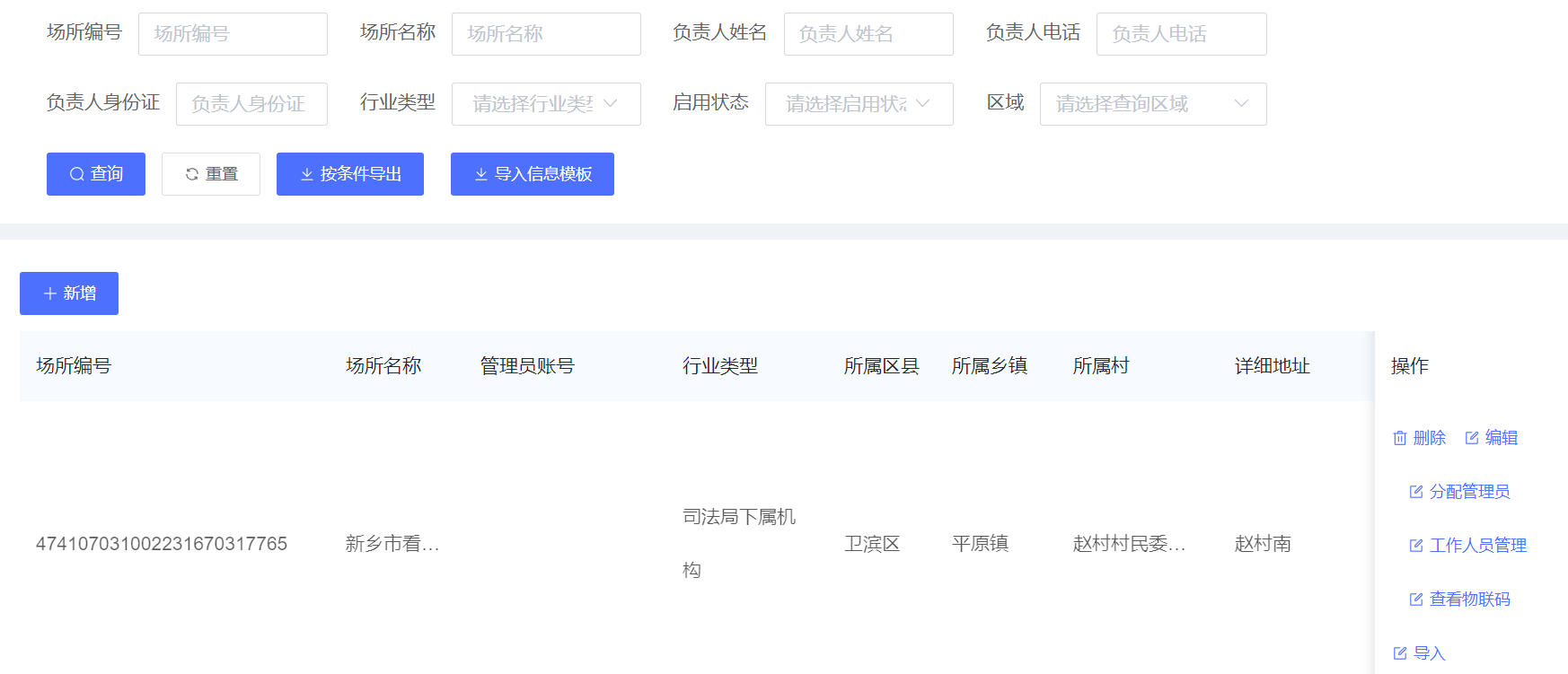The height and width of the screenshot is (674, 1568).
Task: Click the 编辑 edit icon
Action: click(1472, 438)
